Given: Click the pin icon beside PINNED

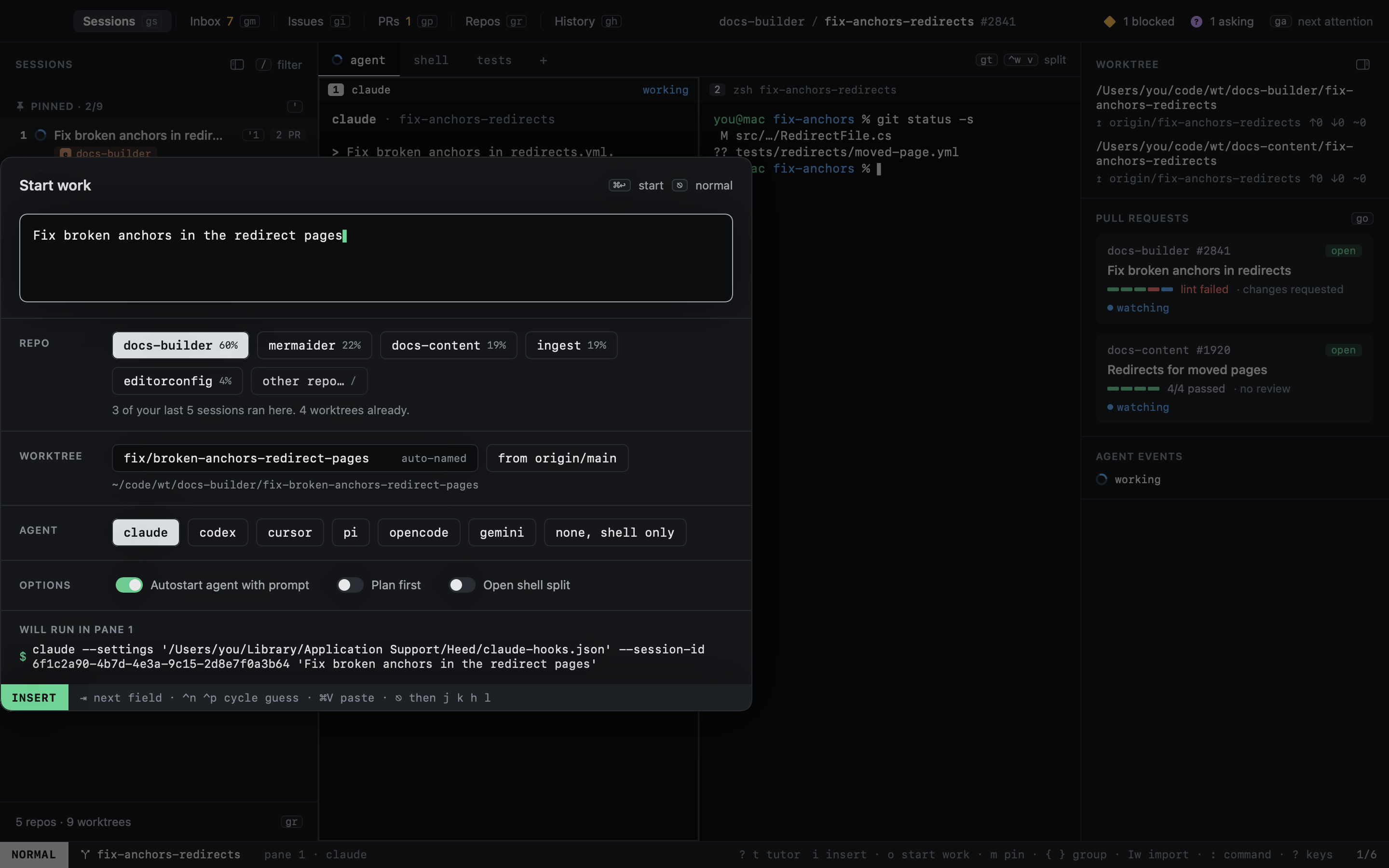Looking at the screenshot, I should (20, 106).
